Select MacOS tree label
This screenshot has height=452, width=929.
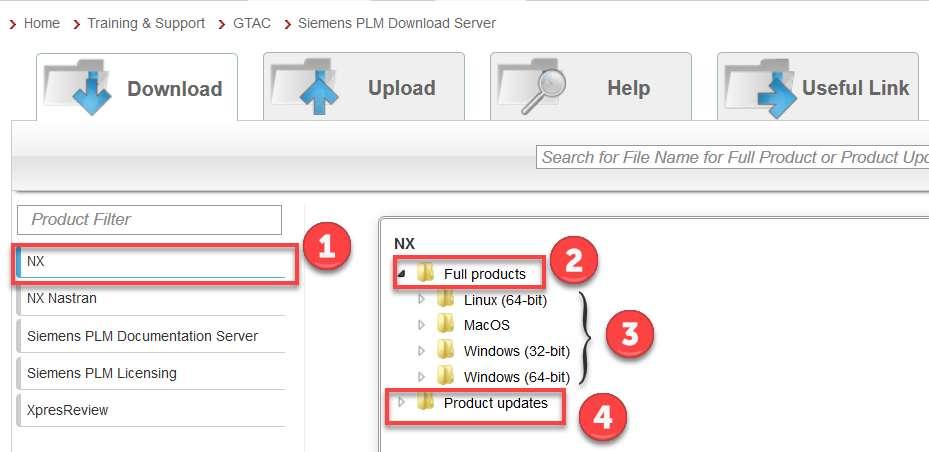point(486,325)
